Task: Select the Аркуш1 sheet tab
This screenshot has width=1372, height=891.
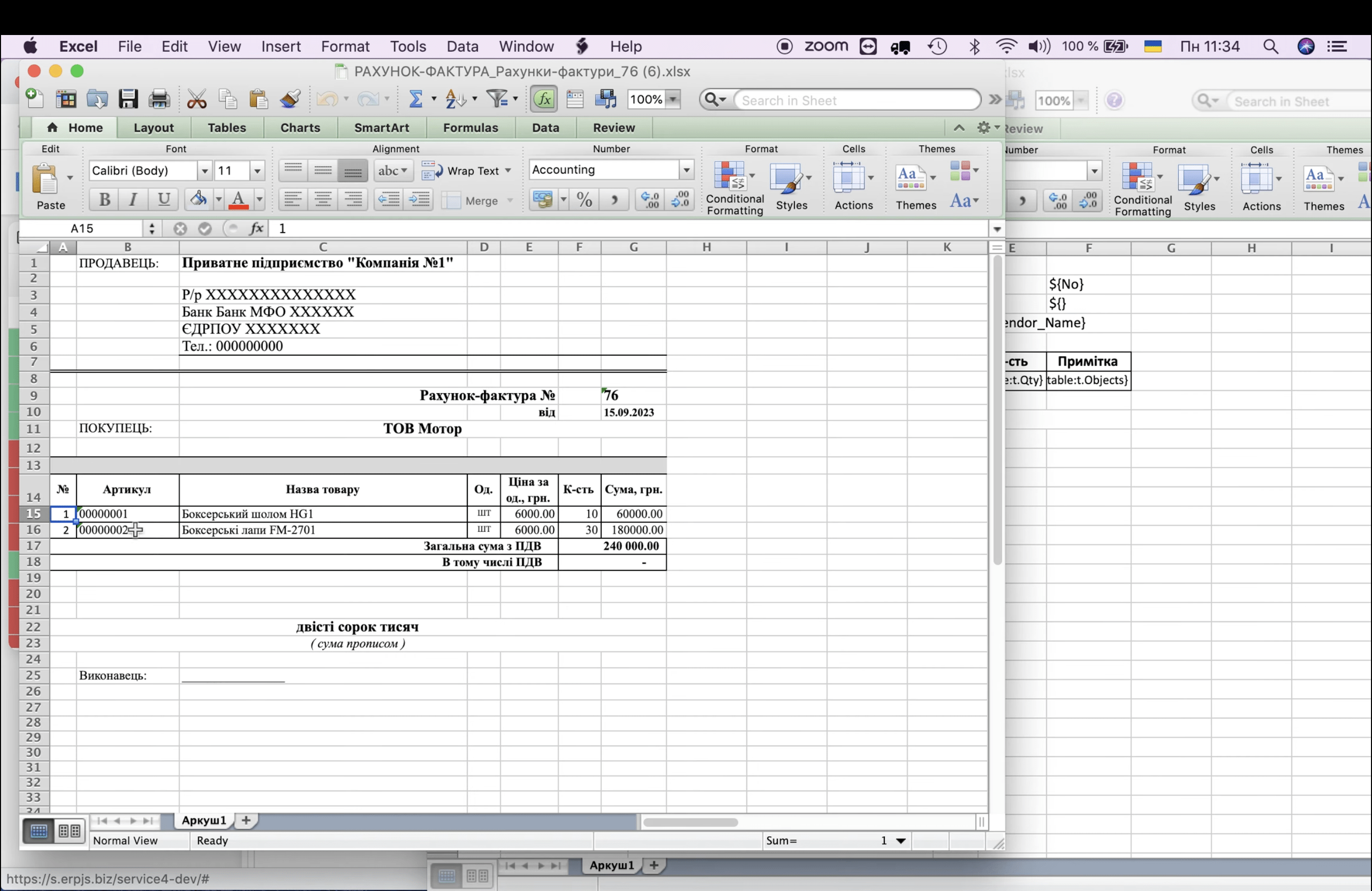Action: pos(203,820)
